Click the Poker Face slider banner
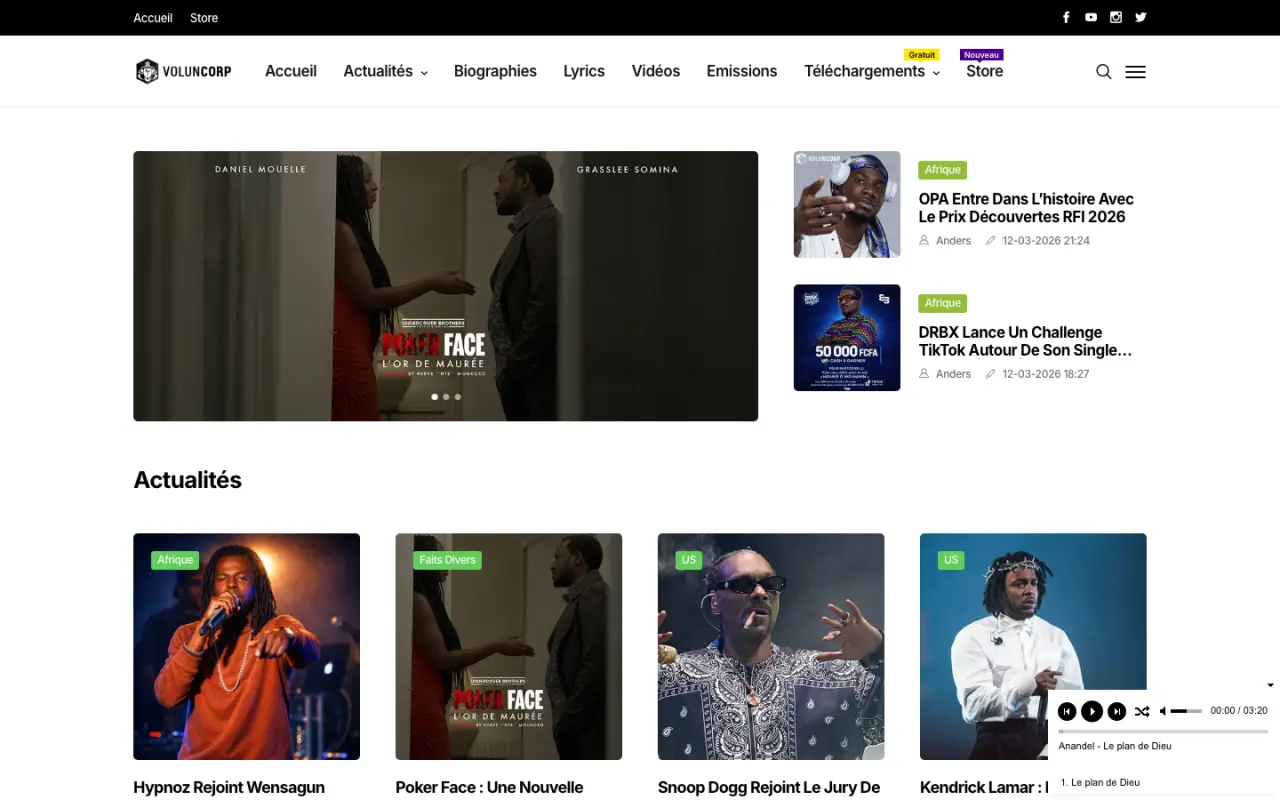Screen dimensions: 1280x800 click(x=445, y=286)
